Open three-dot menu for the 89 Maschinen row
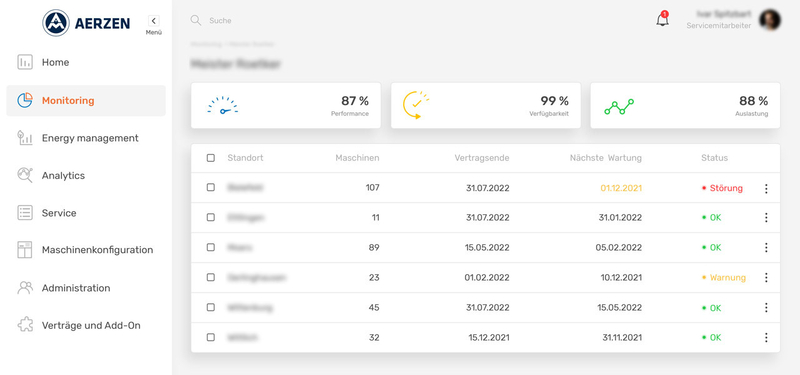 (766, 248)
